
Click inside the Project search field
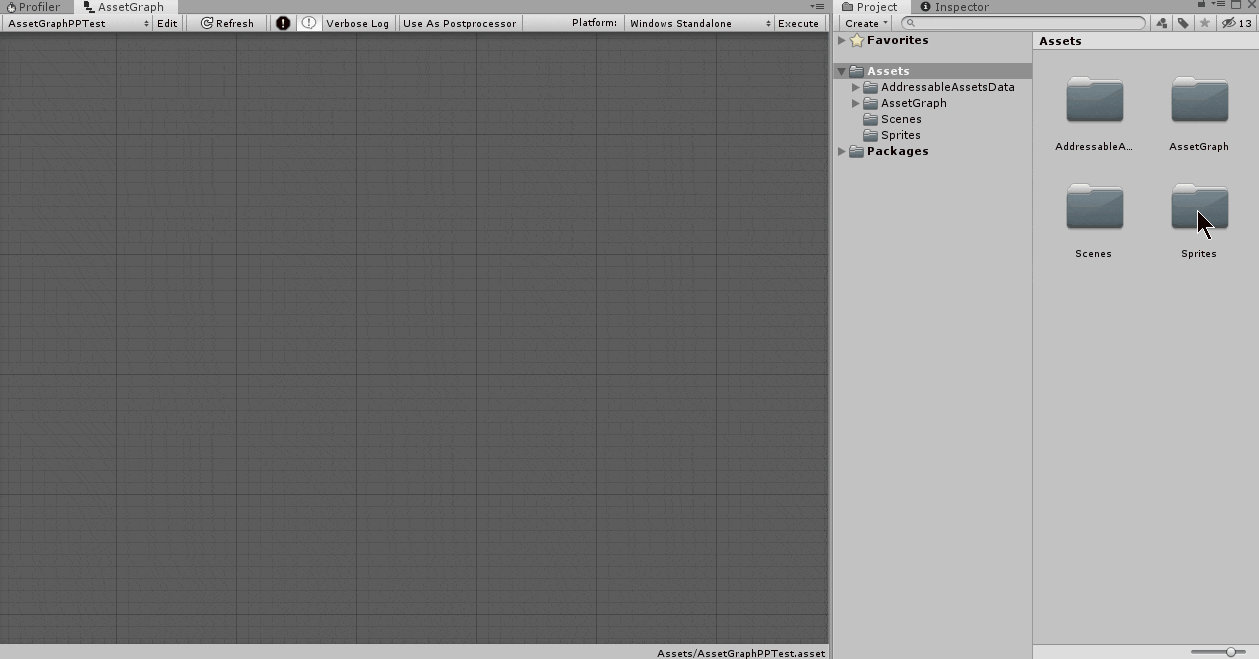pyautogui.click(x=1020, y=22)
